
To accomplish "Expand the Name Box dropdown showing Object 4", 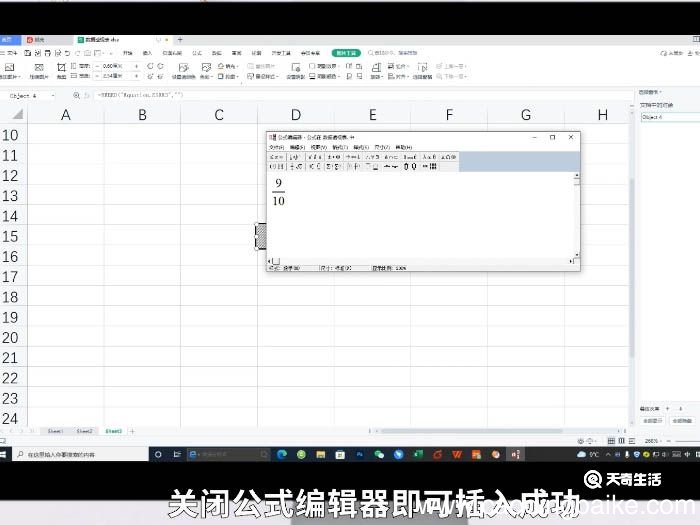I will pos(53,96).
